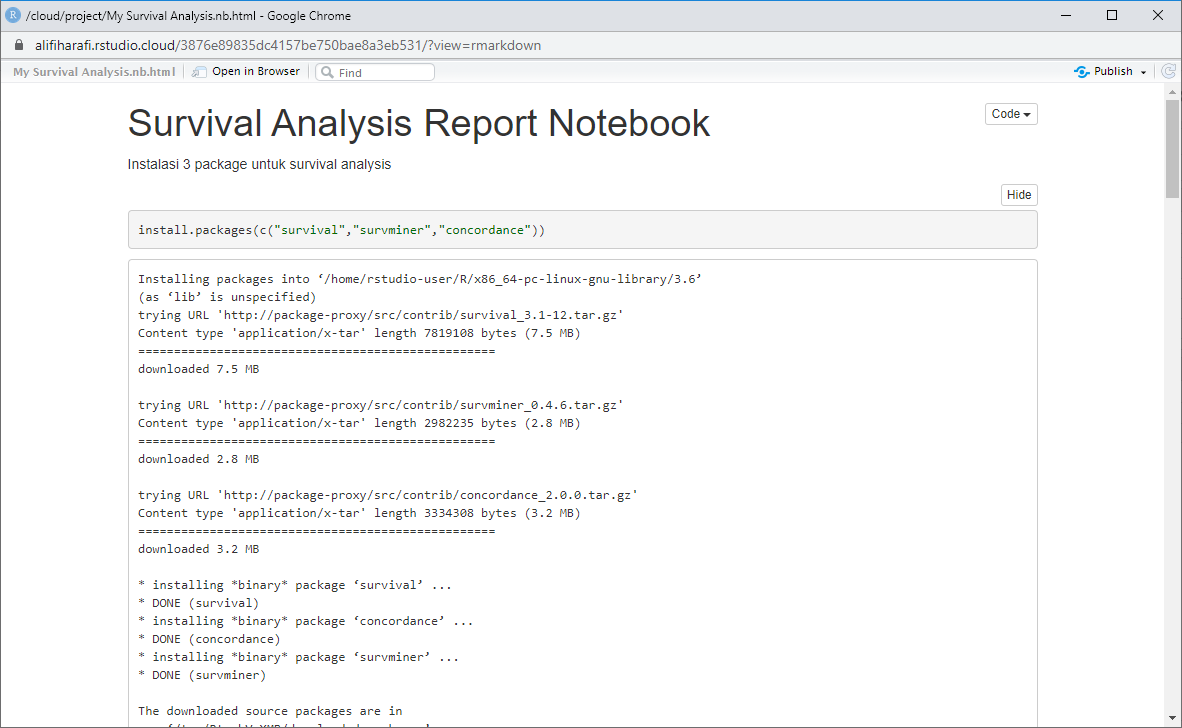Click the '* DONE (survminer)' line
The width and height of the screenshot is (1182, 728).
click(202, 675)
